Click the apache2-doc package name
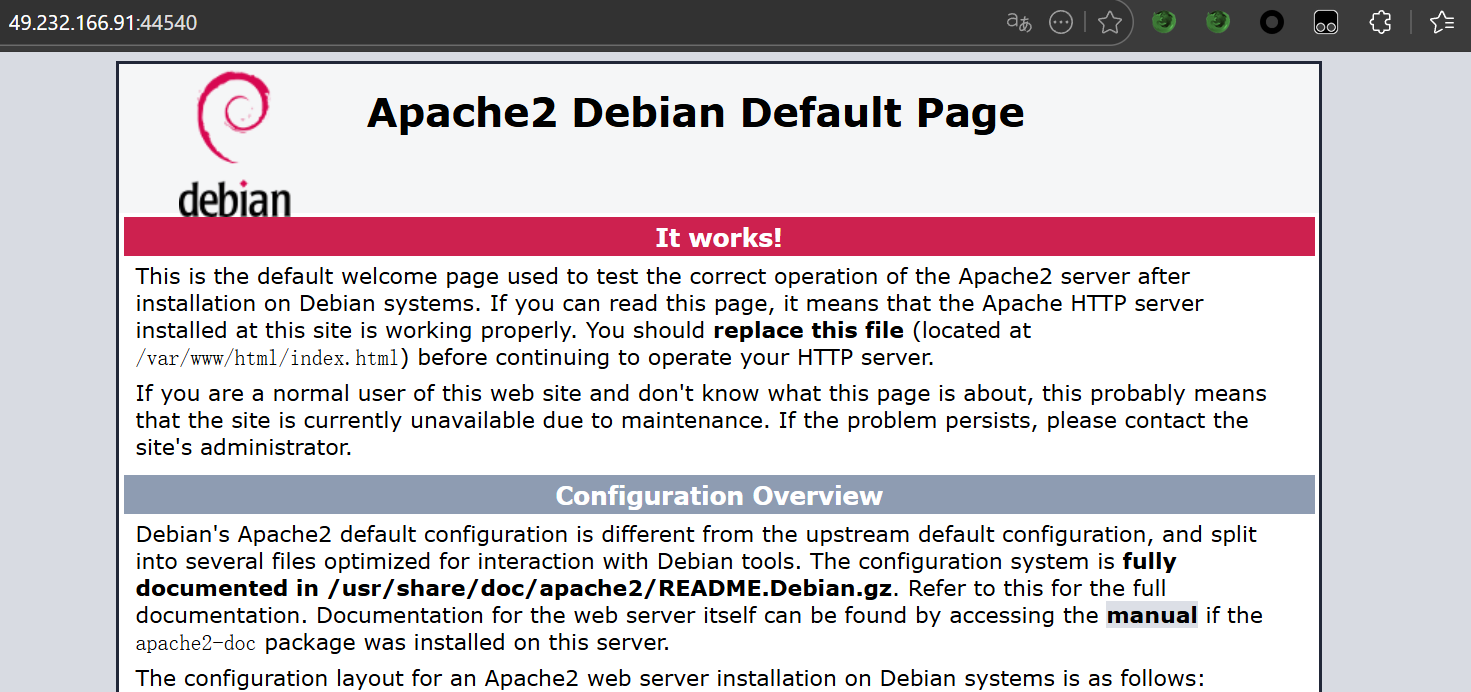Viewport: 1471px width, 692px height. coord(197,642)
